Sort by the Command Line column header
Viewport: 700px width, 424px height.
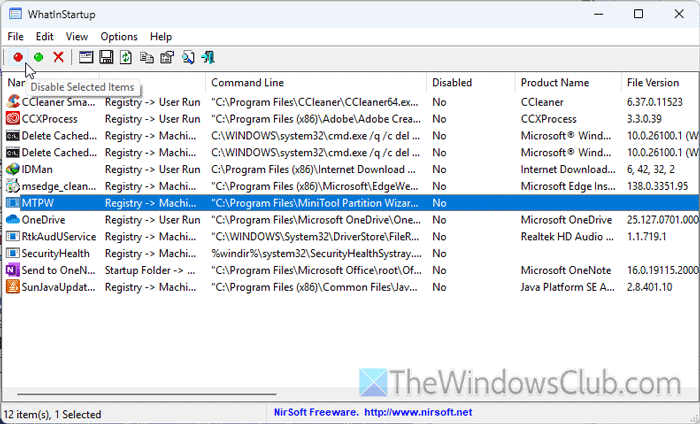(316, 83)
